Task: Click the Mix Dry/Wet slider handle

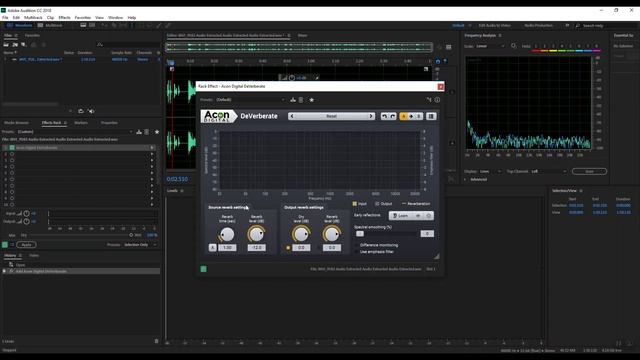Action: pos(131,235)
